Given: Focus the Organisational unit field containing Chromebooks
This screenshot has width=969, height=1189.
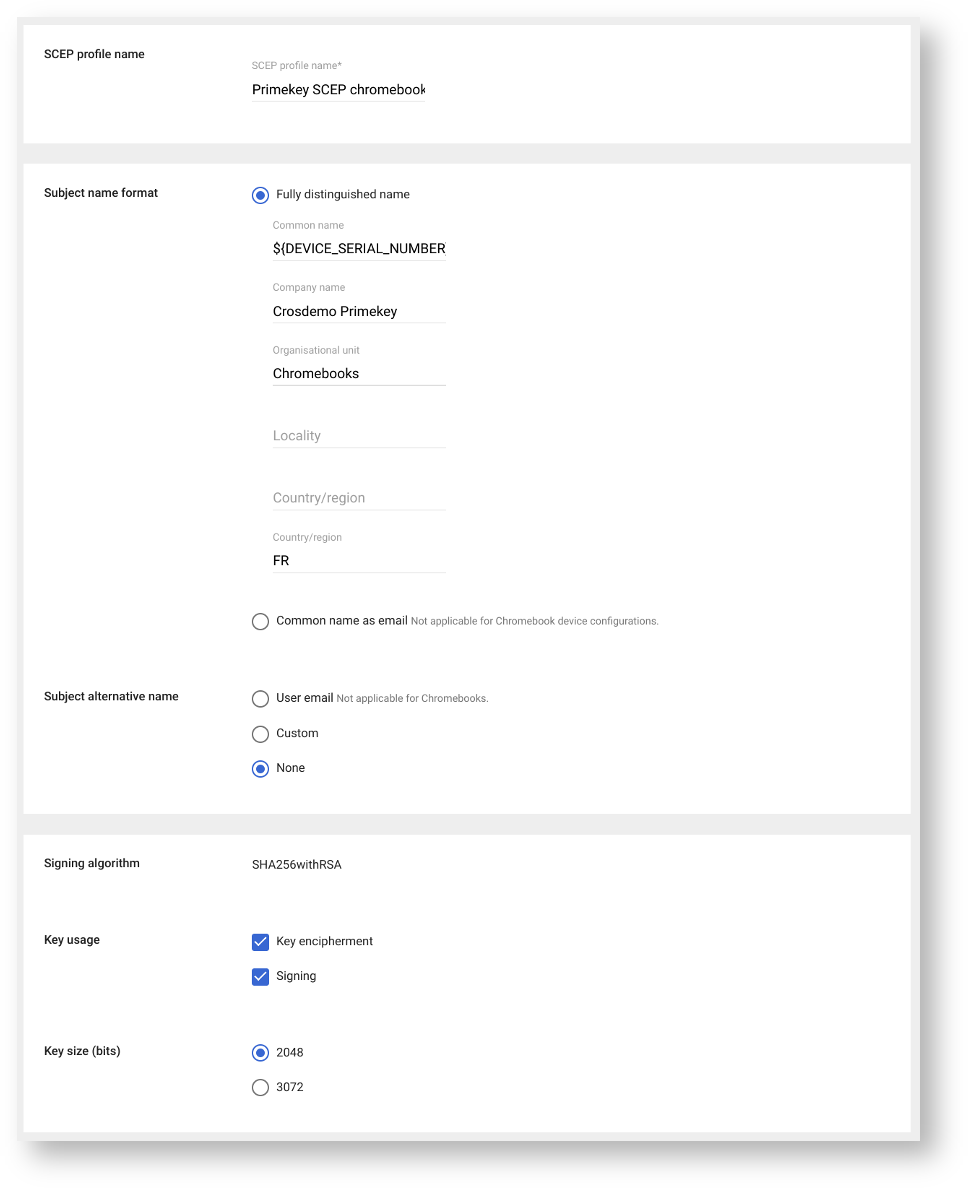Looking at the screenshot, I should (358, 373).
